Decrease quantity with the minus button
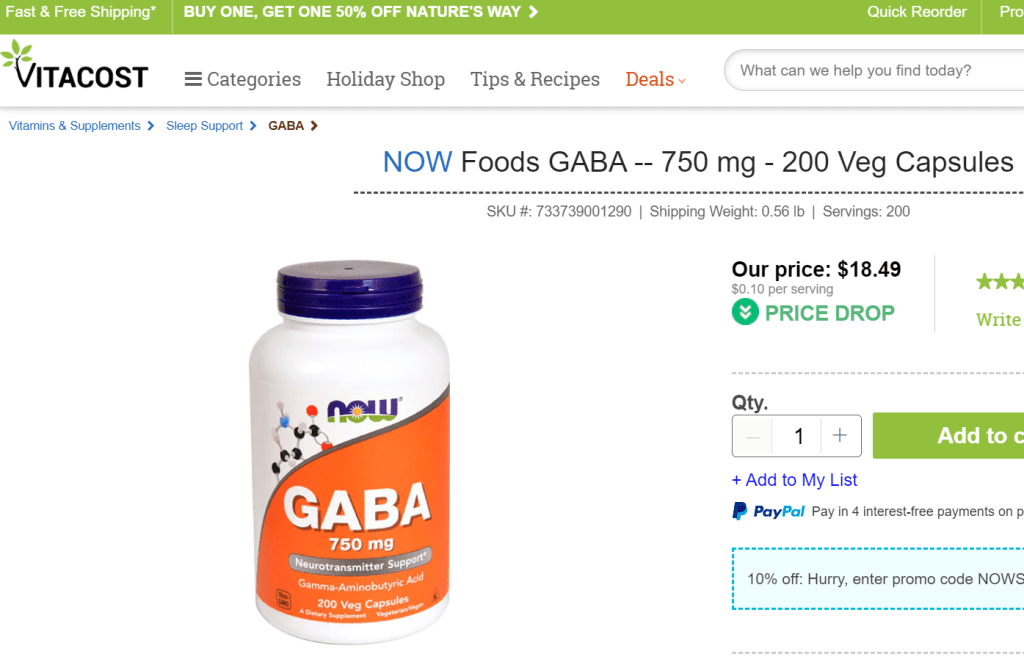 753,435
